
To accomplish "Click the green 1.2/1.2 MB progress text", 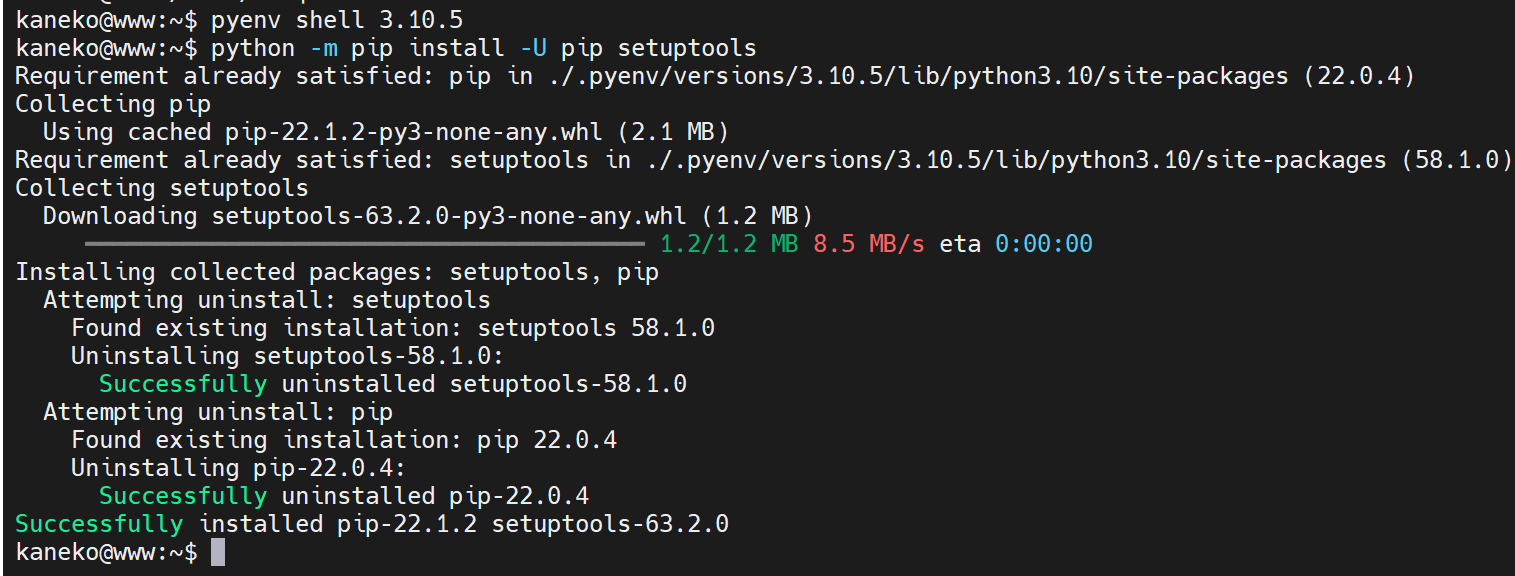I will click(x=729, y=244).
